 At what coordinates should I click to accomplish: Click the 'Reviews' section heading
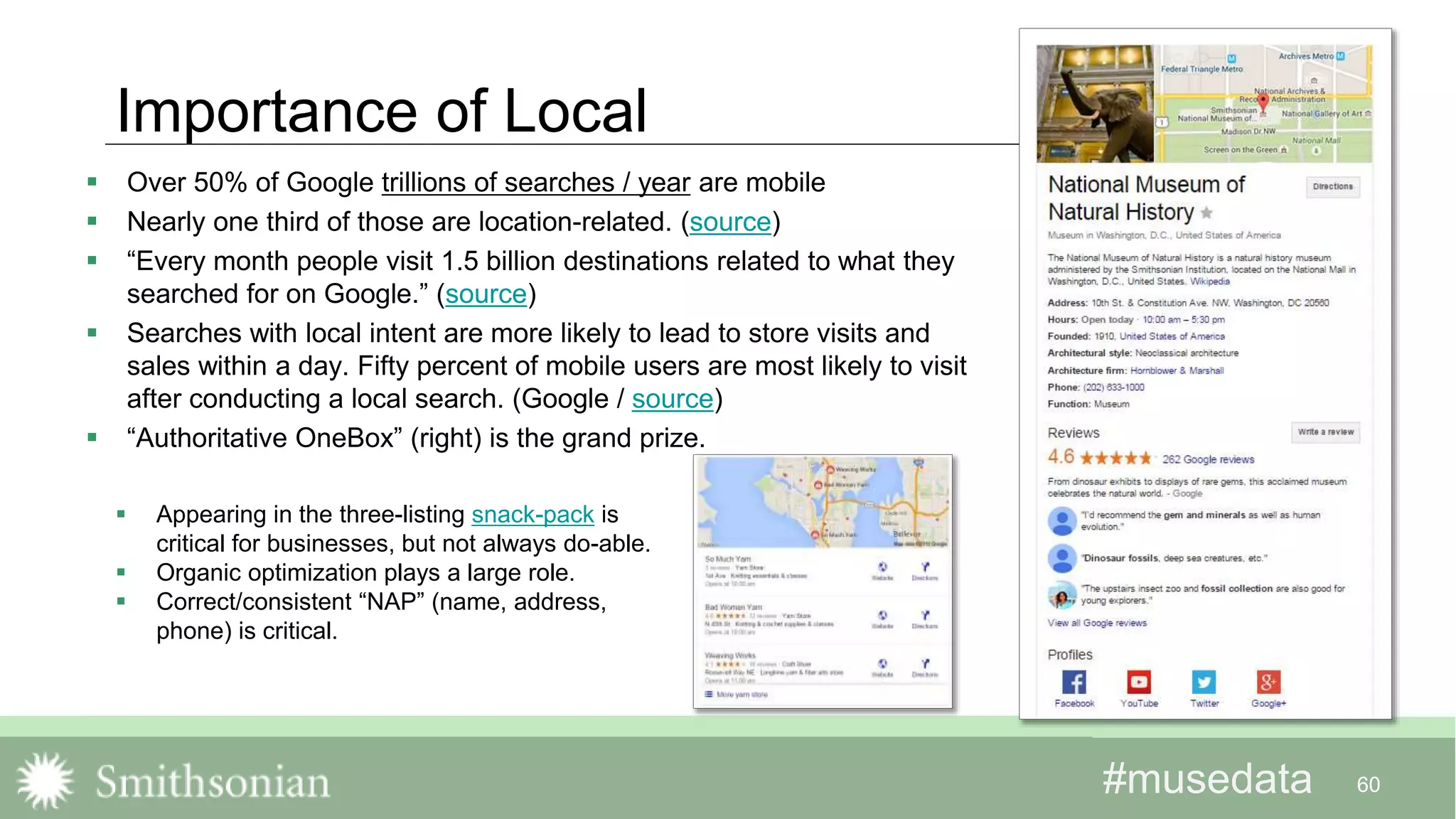[x=1074, y=433]
